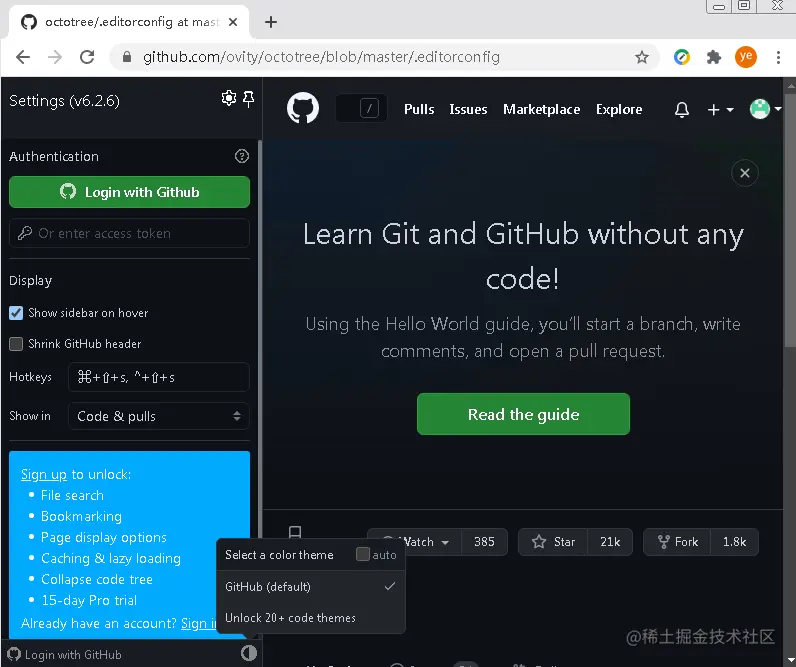
Task: Click the repository book icon
Action: (295, 532)
